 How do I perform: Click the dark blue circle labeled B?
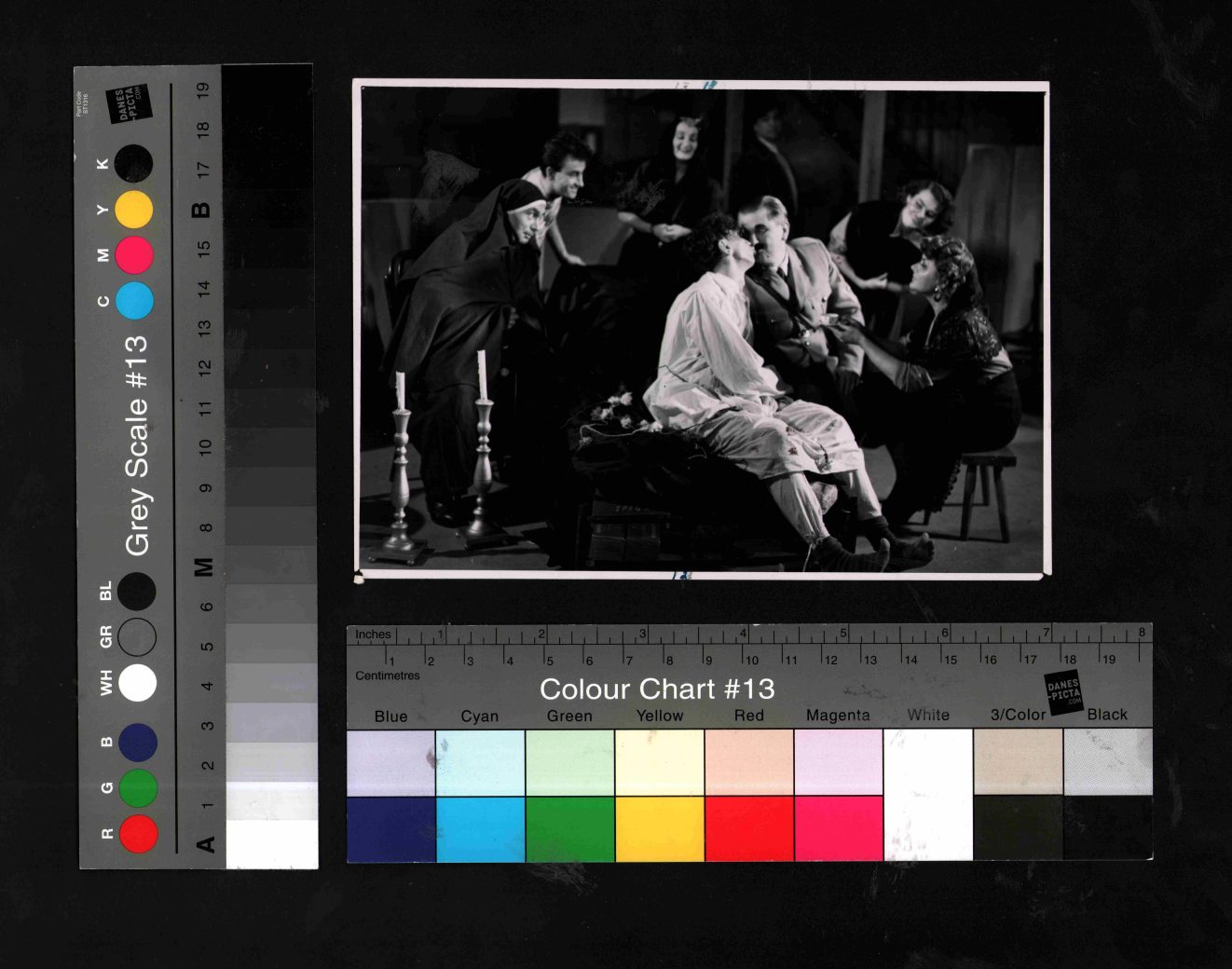point(138,743)
